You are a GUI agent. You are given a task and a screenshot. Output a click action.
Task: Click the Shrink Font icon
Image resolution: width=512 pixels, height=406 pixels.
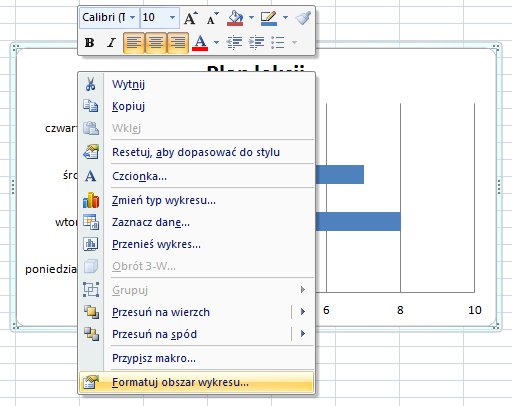coord(212,18)
